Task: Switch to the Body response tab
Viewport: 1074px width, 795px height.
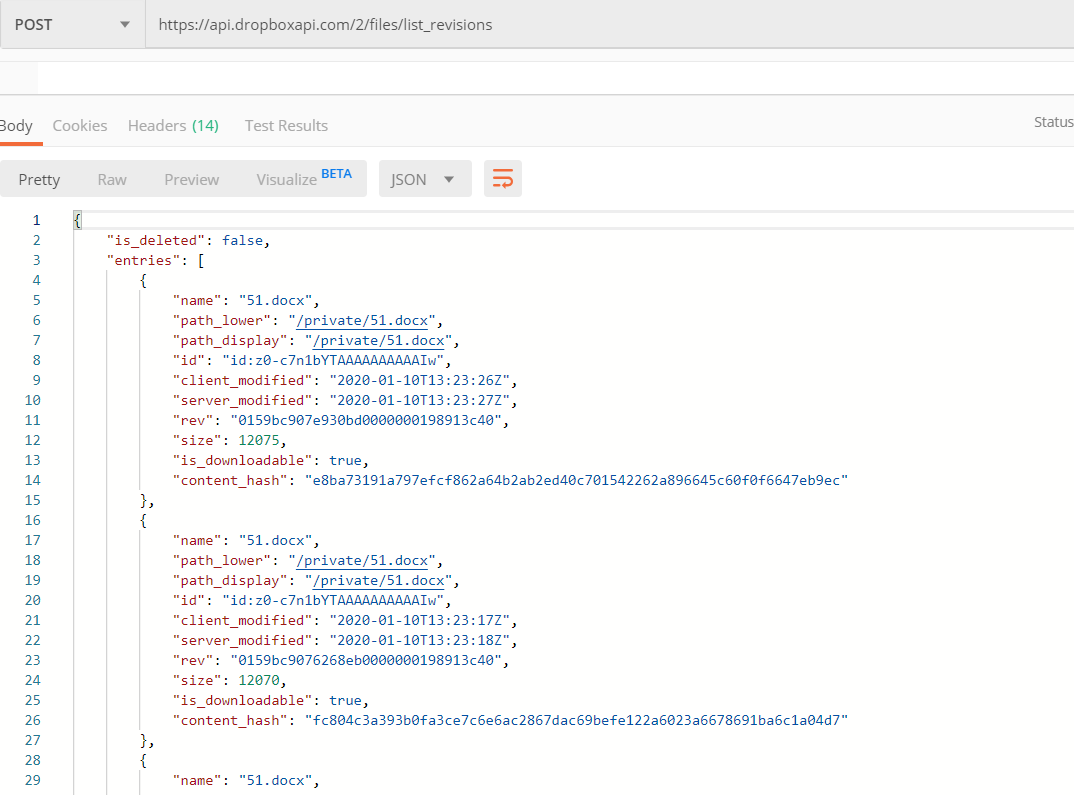Action: click(x=16, y=125)
